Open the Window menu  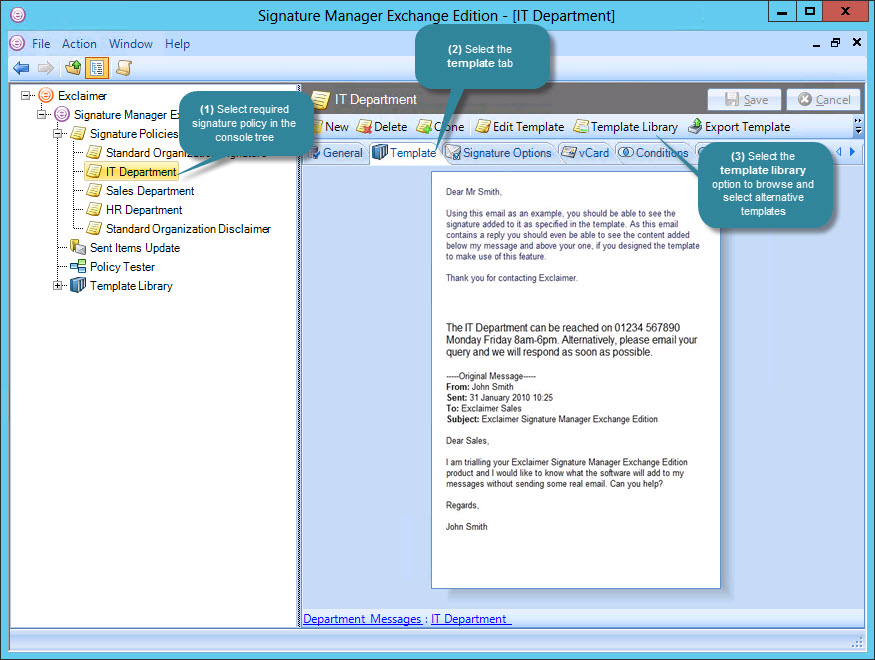[x=131, y=44]
